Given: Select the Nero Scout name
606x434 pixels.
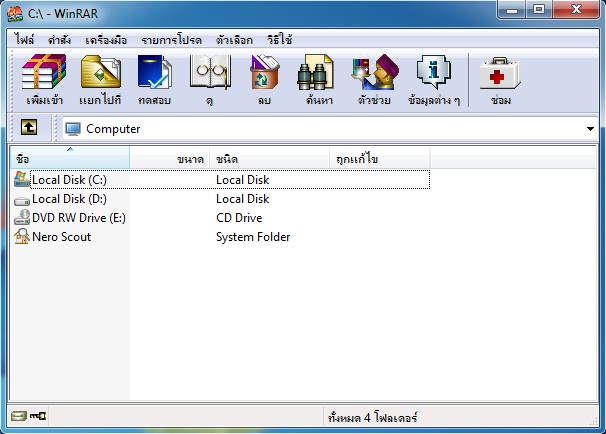Looking at the screenshot, I should (x=61, y=237).
